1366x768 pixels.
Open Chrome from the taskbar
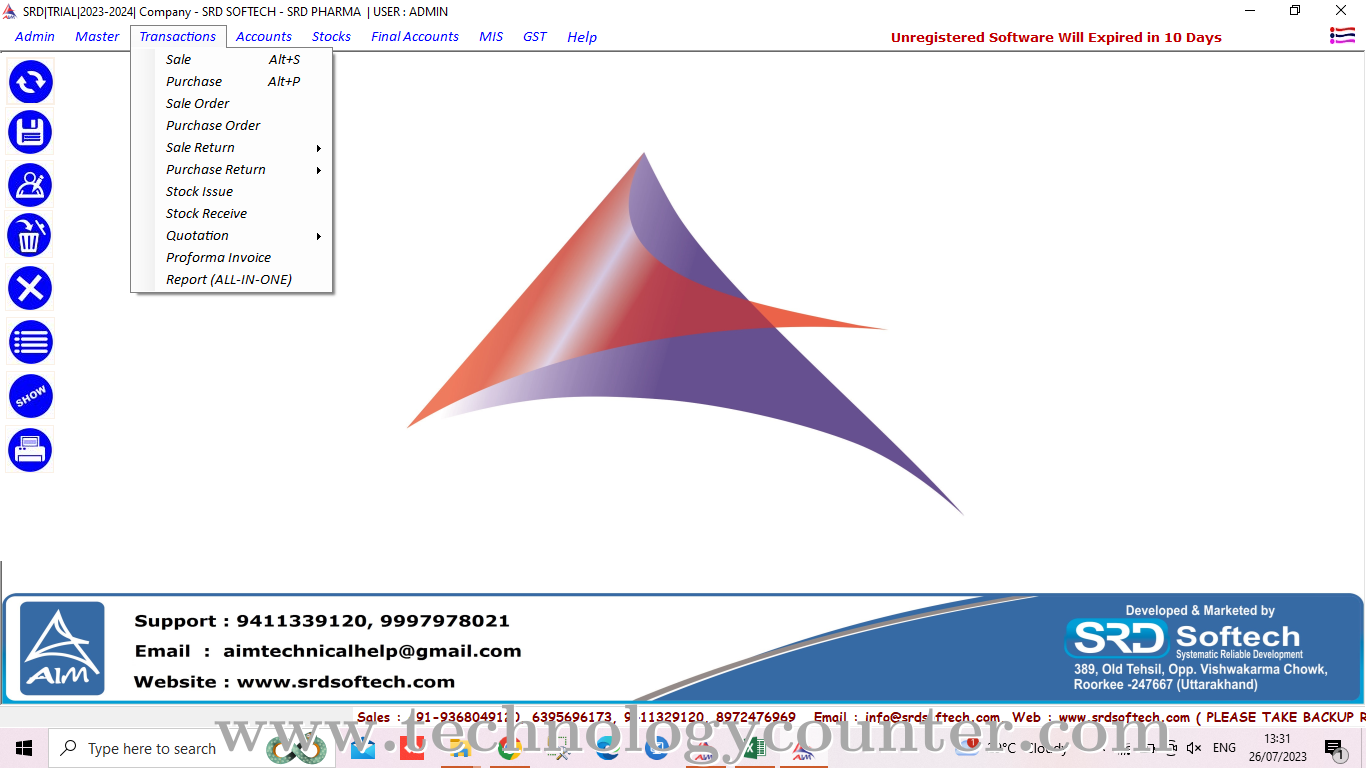pyautogui.click(x=509, y=748)
